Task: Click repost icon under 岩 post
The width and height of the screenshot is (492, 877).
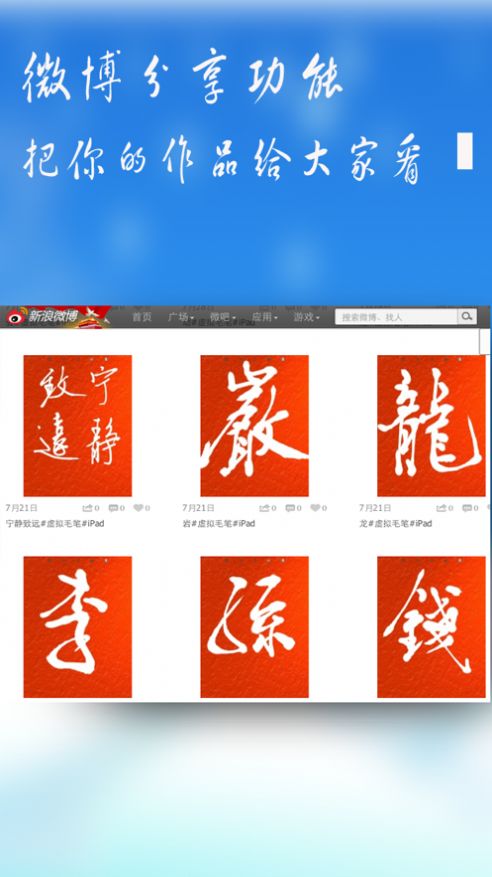Action: (265, 508)
